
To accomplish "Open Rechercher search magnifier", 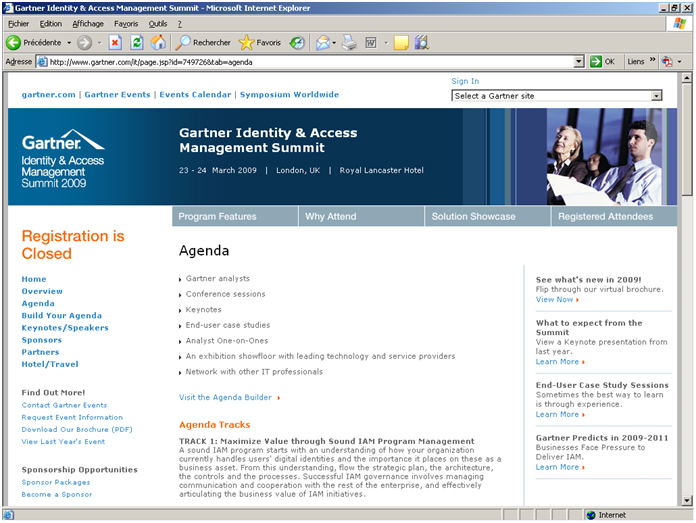I will pos(182,43).
